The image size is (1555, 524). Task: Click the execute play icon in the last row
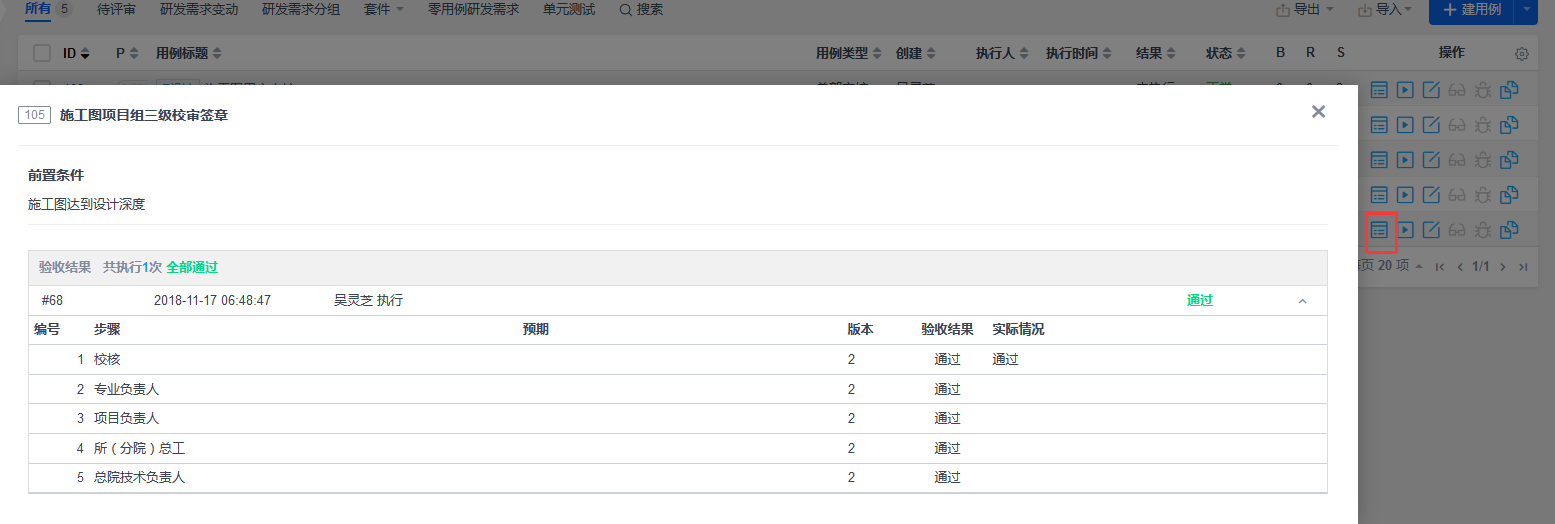(x=1405, y=230)
